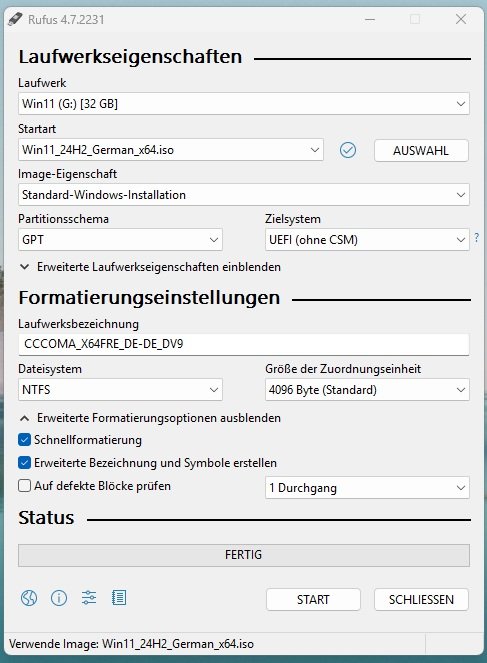Toggle the Schnellformatierung checkbox

[x=25, y=440]
